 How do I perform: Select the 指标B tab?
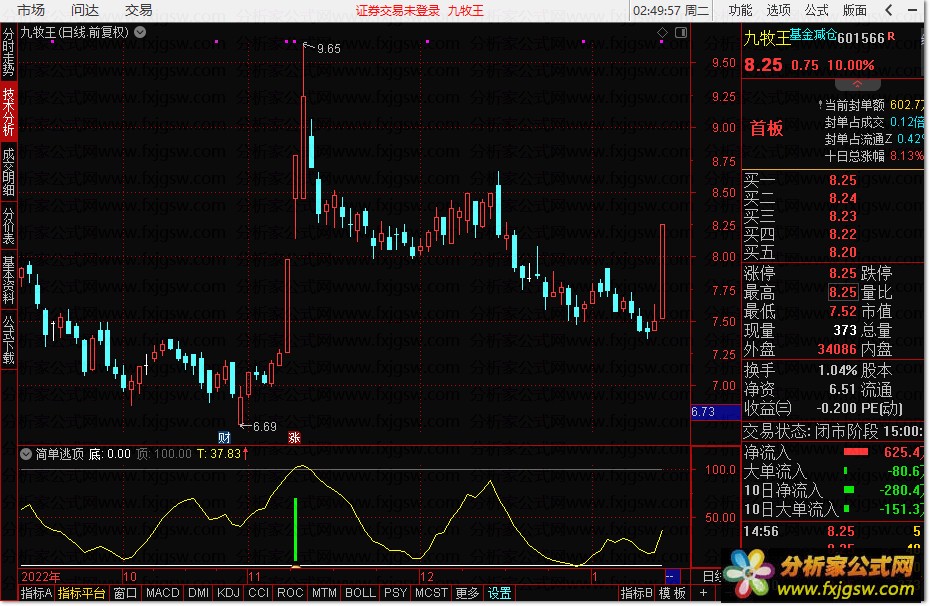636,593
